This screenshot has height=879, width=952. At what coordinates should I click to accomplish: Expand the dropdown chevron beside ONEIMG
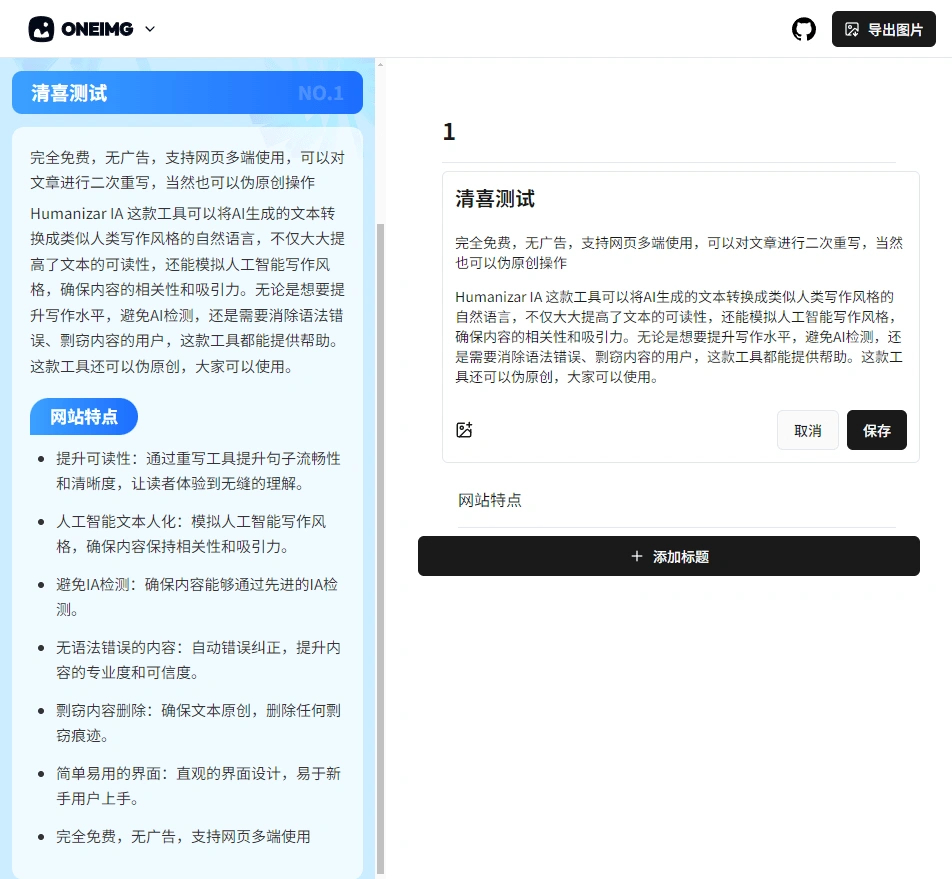[150, 29]
